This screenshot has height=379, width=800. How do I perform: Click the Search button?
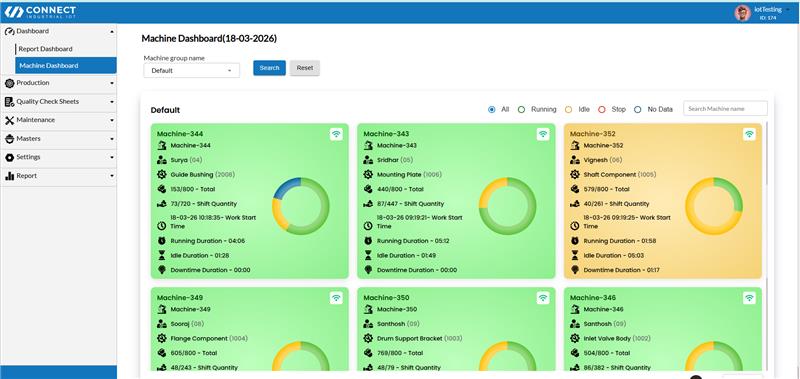tap(269, 68)
